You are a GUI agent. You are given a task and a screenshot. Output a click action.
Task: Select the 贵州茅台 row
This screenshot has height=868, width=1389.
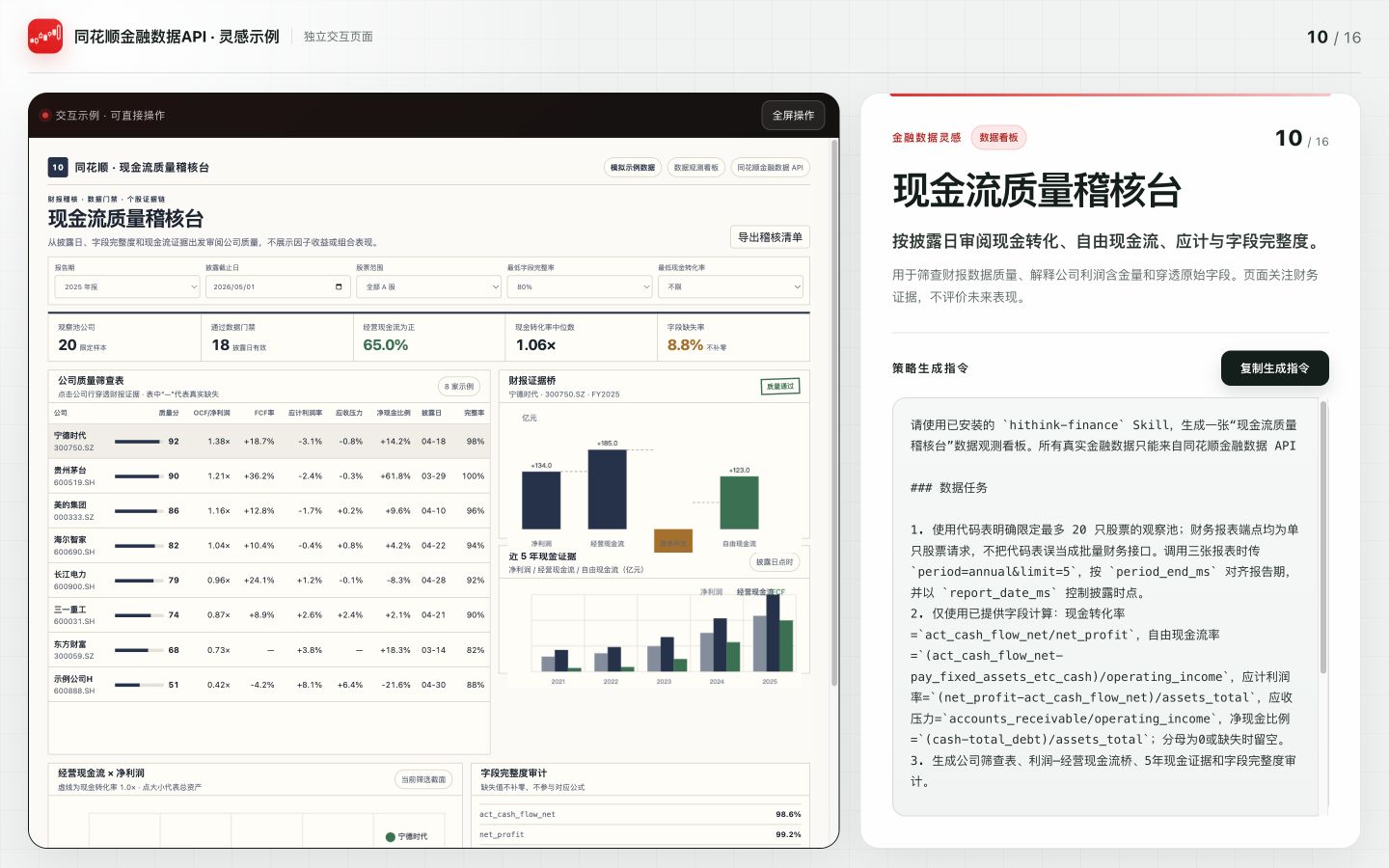tap(269, 475)
